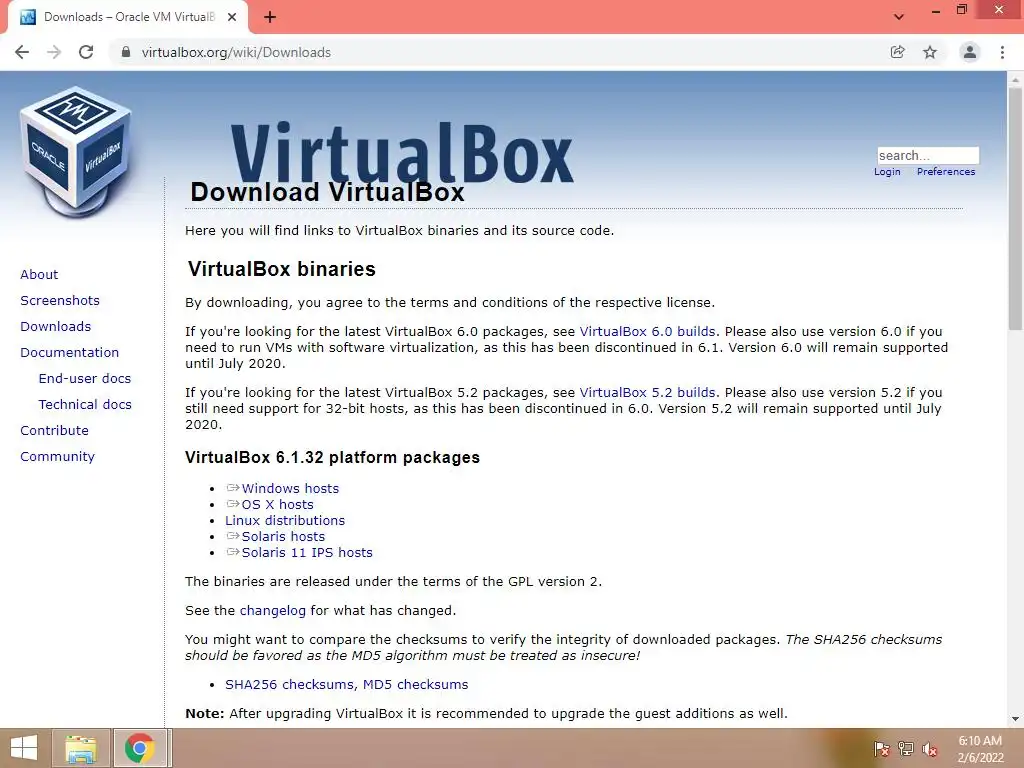Open End-user docs in sidebar
This screenshot has height=768, width=1024.
(x=85, y=379)
